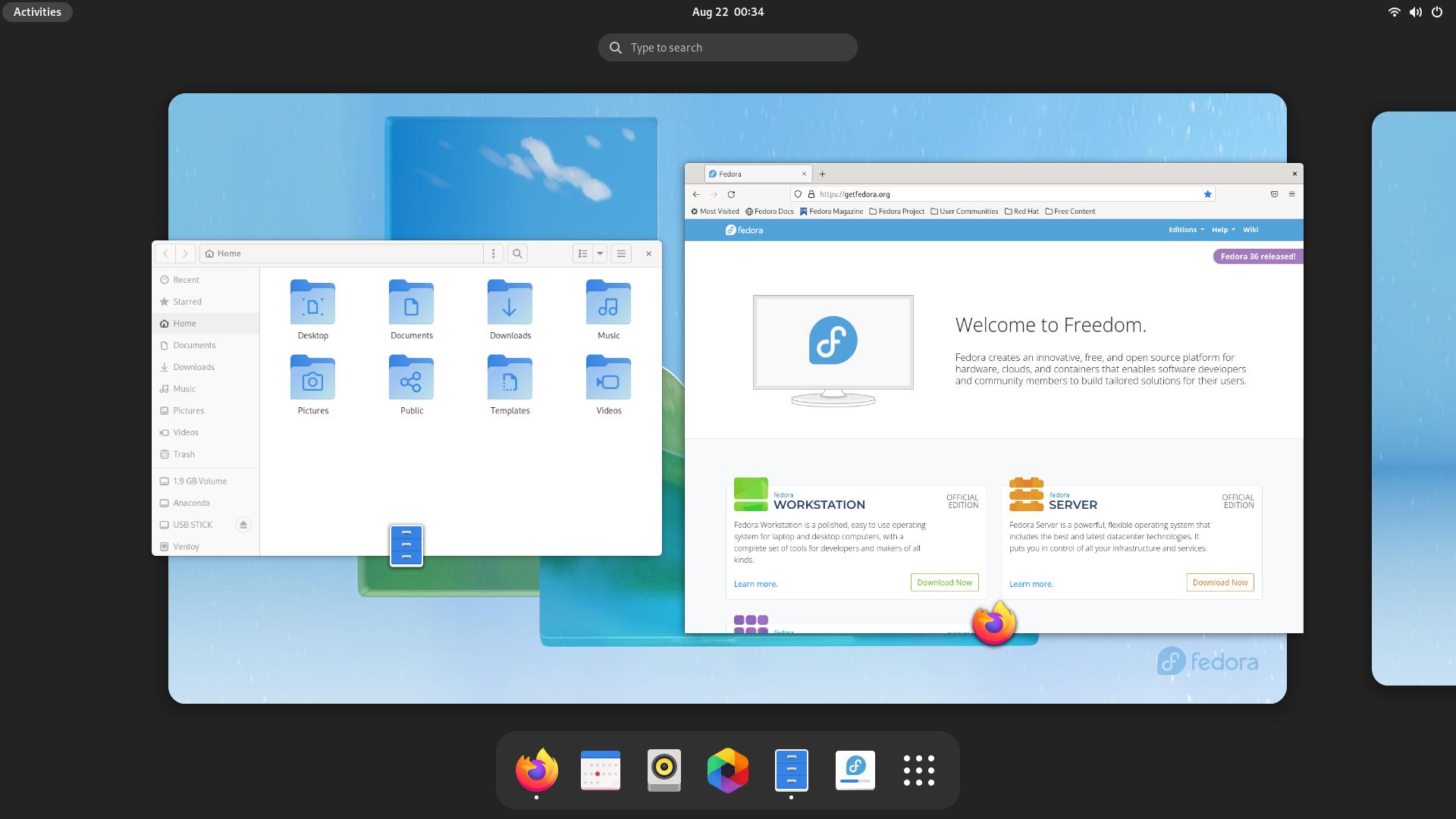1456x819 pixels.
Task: Open Free Content bookmarks folder
Action: [x=1070, y=212]
